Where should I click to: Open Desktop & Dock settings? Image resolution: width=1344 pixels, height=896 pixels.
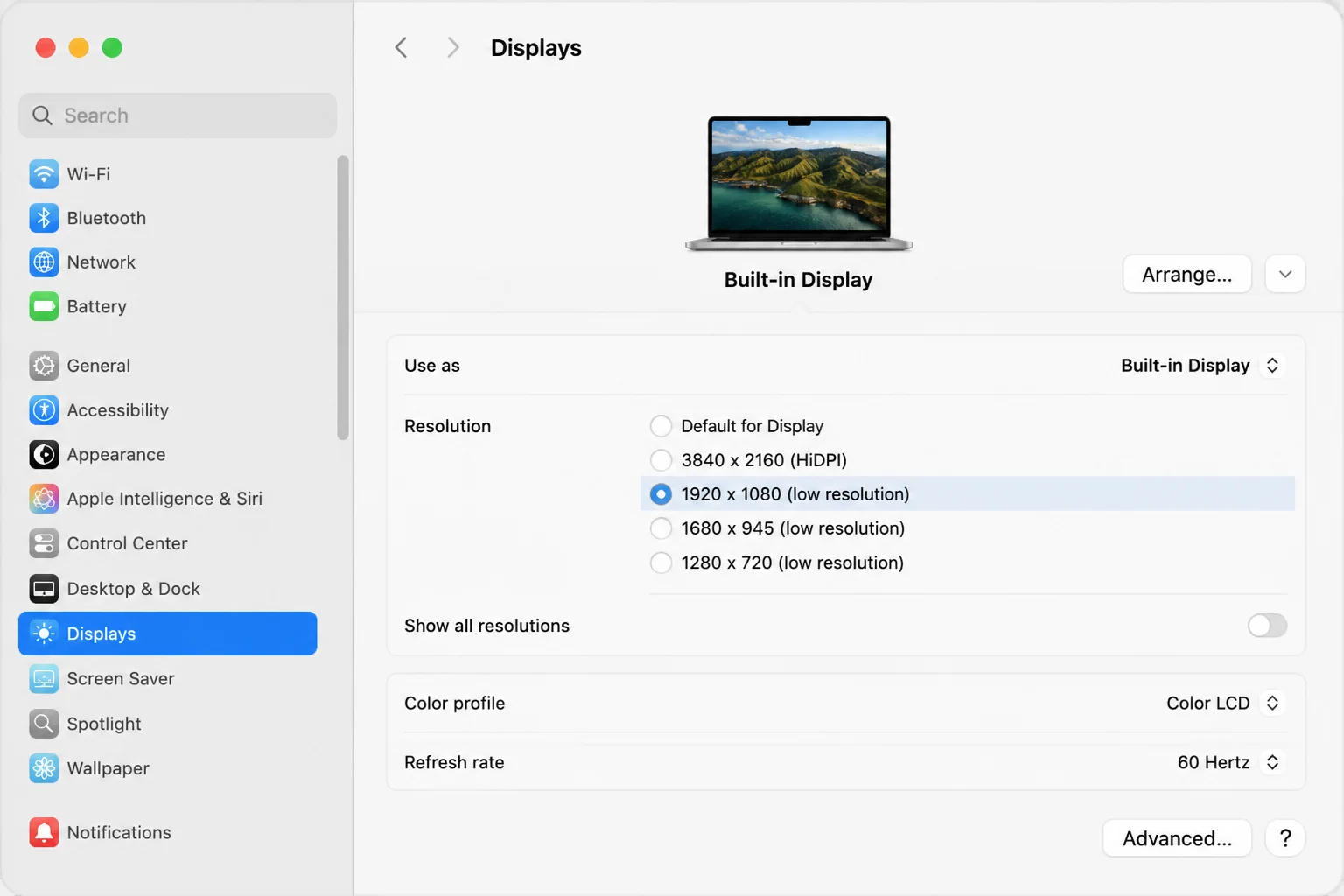coord(167,589)
